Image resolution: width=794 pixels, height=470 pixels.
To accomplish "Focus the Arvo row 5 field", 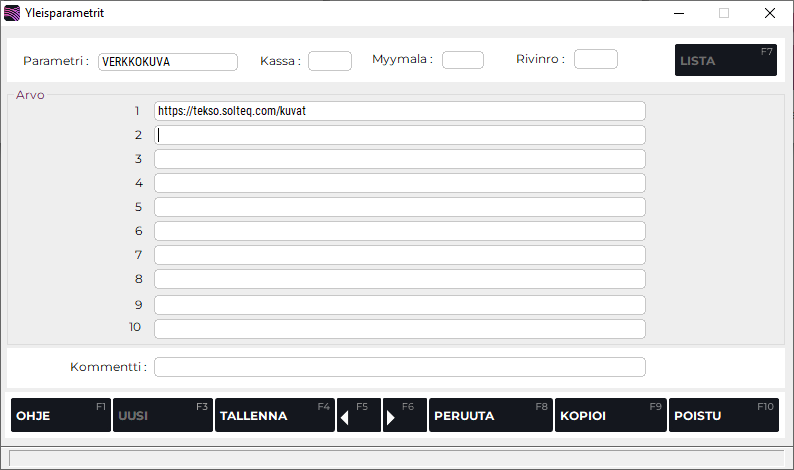I will 399,207.
